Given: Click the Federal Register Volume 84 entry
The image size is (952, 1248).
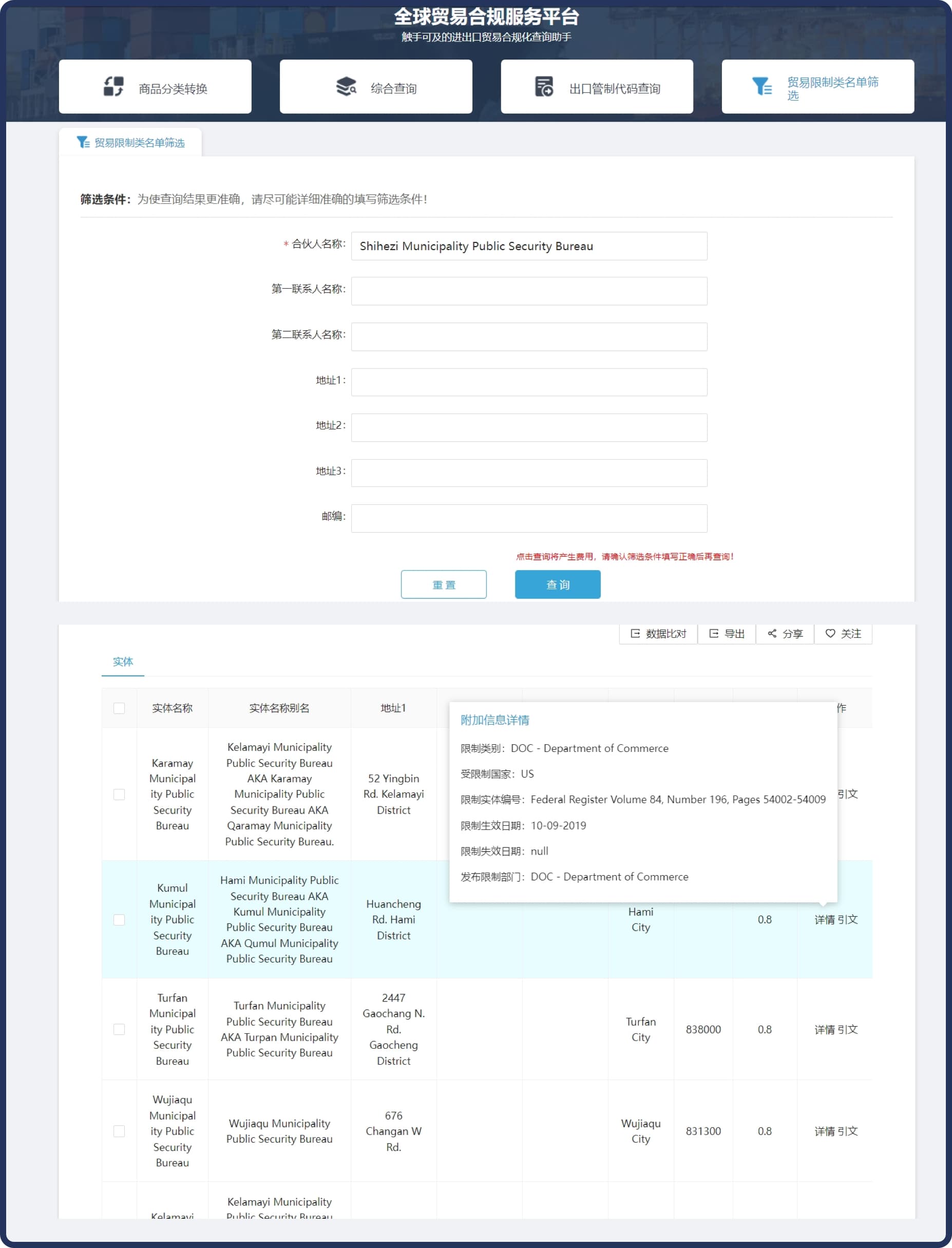Looking at the screenshot, I should click(x=678, y=799).
